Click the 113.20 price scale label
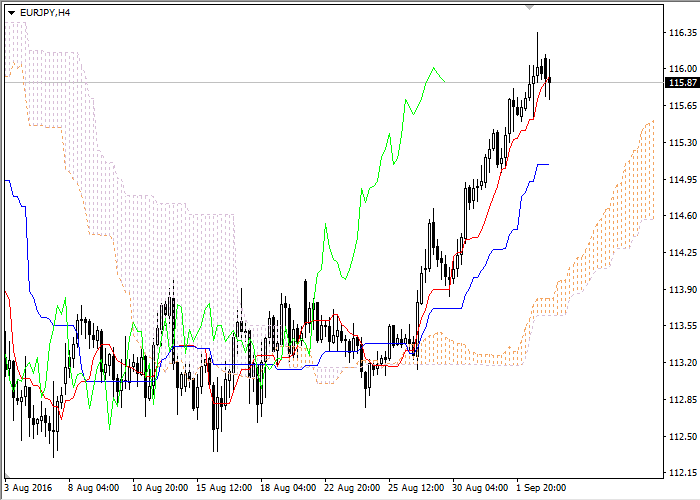This screenshot has width=700, height=500. click(683, 362)
